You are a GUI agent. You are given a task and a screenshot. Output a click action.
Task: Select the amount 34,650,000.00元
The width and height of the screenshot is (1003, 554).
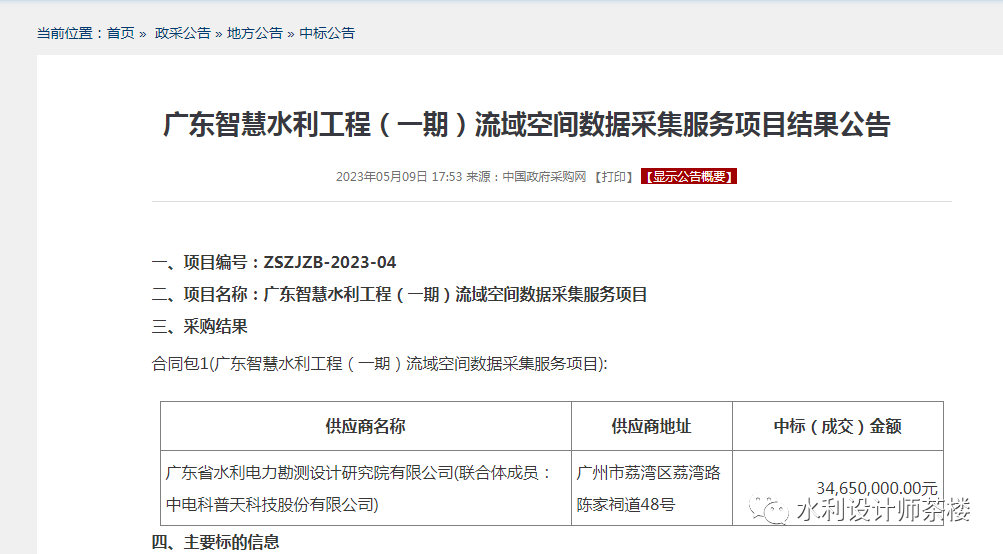876,489
